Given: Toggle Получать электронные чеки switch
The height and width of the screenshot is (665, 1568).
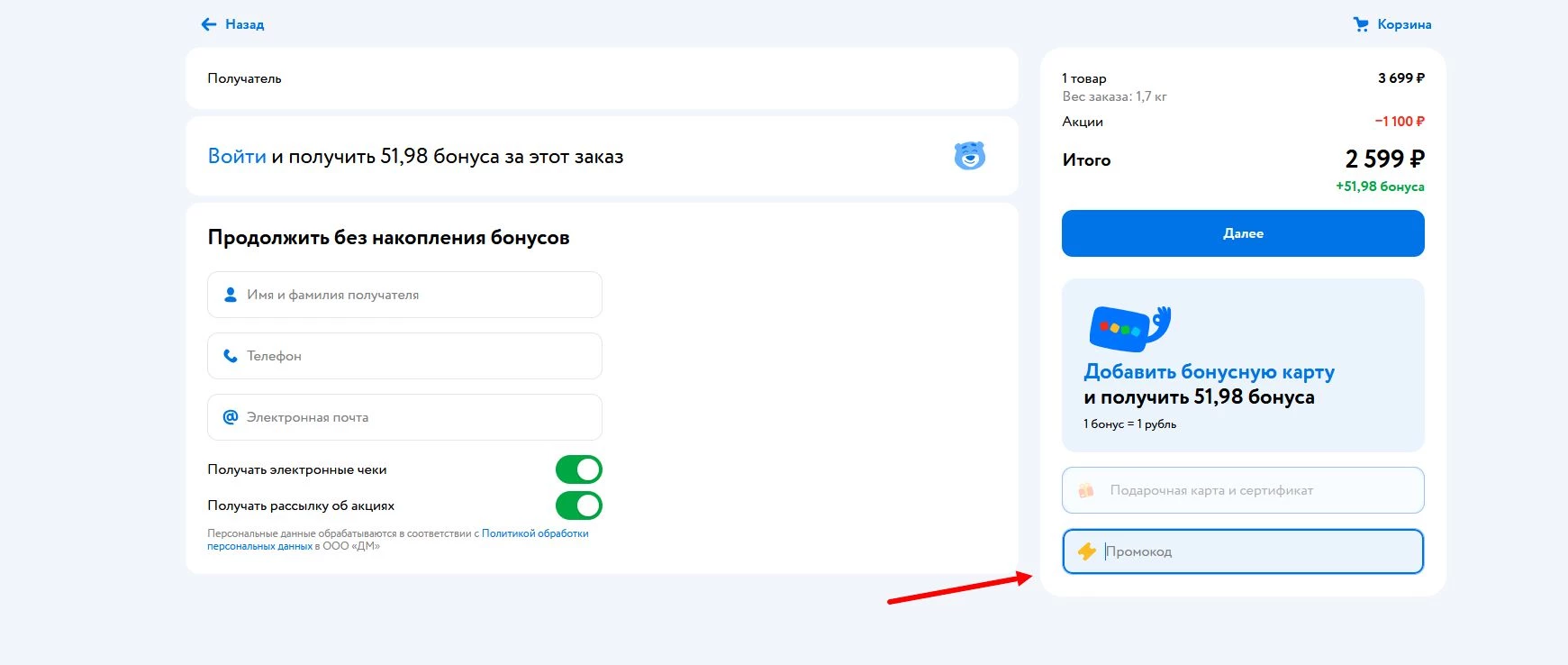Looking at the screenshot, I should (x=578, y=469).
